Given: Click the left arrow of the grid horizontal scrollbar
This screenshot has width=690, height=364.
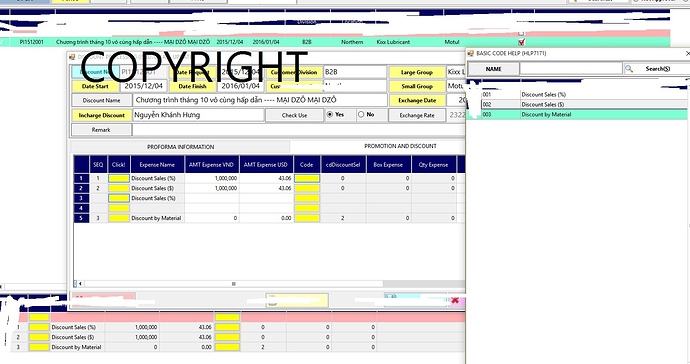Looking at the screenshot, I should [80, 284].
